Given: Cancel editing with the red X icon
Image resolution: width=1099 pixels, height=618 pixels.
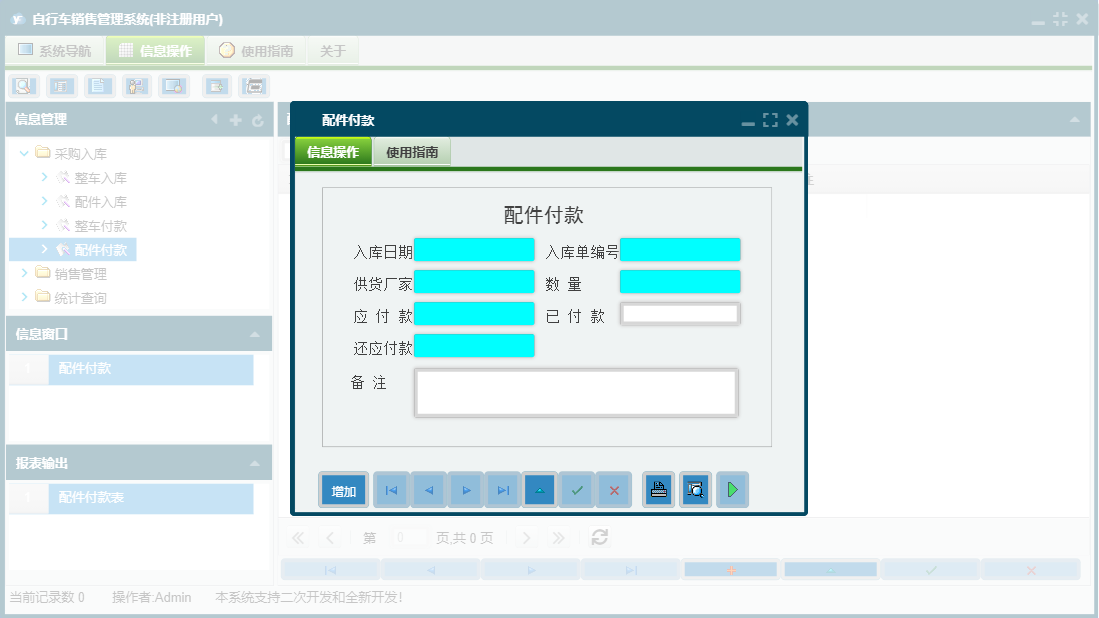Looking at the screenshot, I should coord(614,489).
